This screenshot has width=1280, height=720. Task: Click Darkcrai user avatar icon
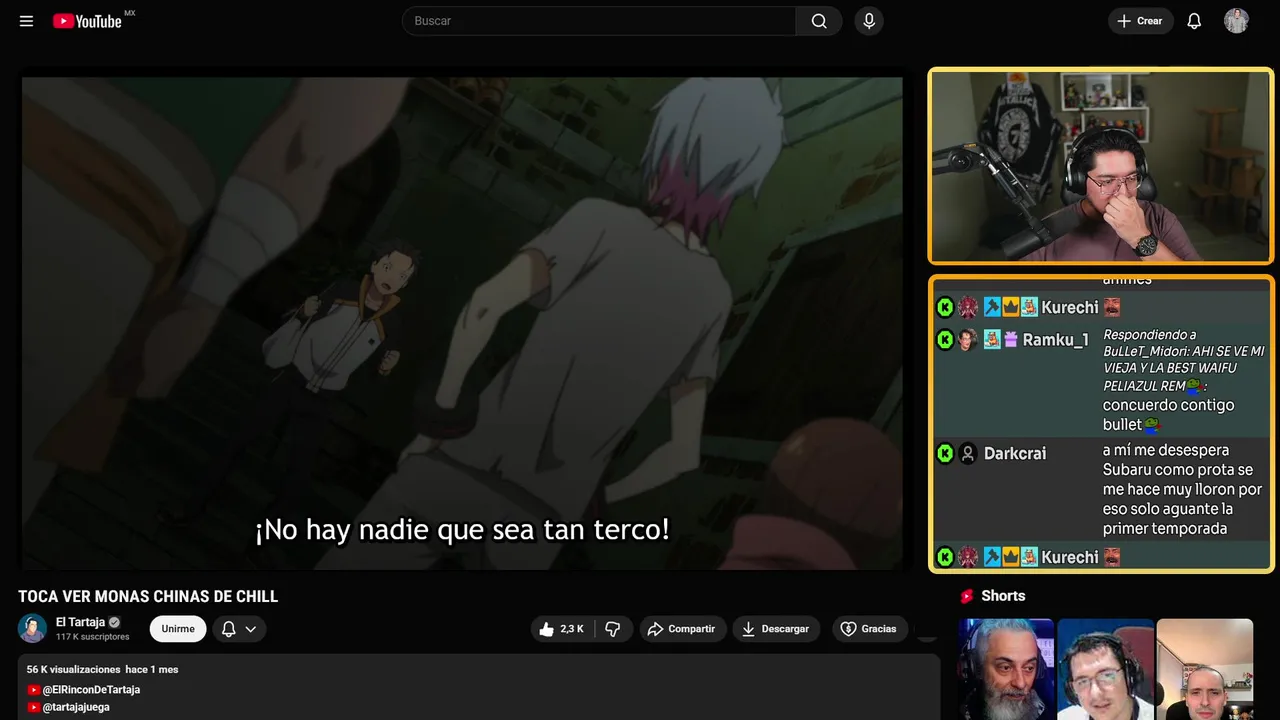coord(967,454)
